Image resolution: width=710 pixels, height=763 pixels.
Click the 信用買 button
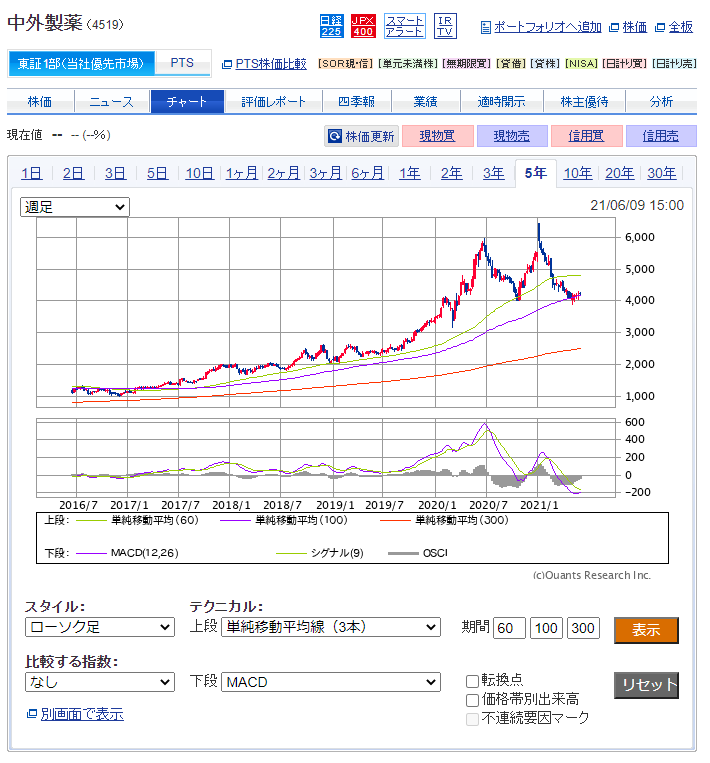coord(586,136)
